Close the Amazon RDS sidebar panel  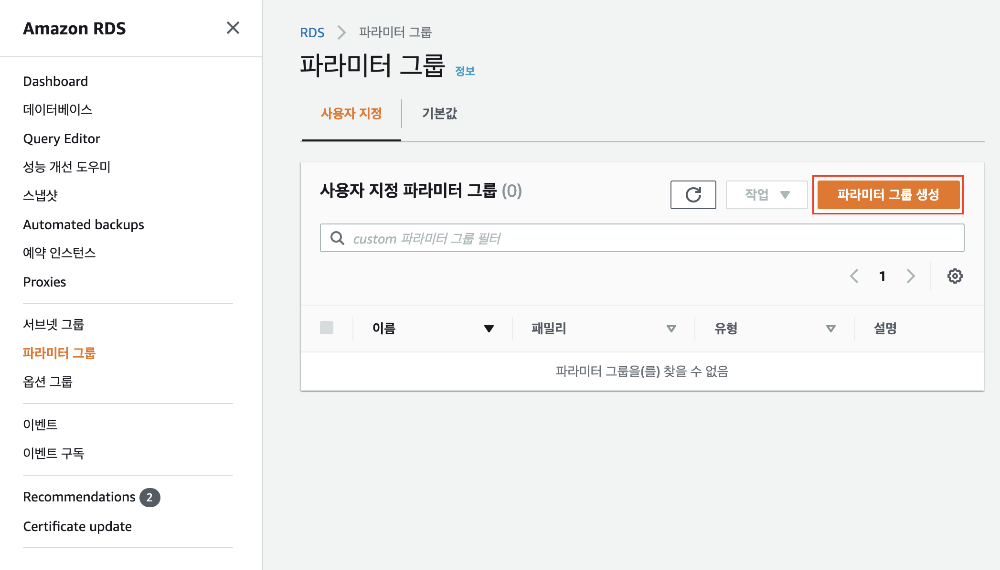coord(233,28)
